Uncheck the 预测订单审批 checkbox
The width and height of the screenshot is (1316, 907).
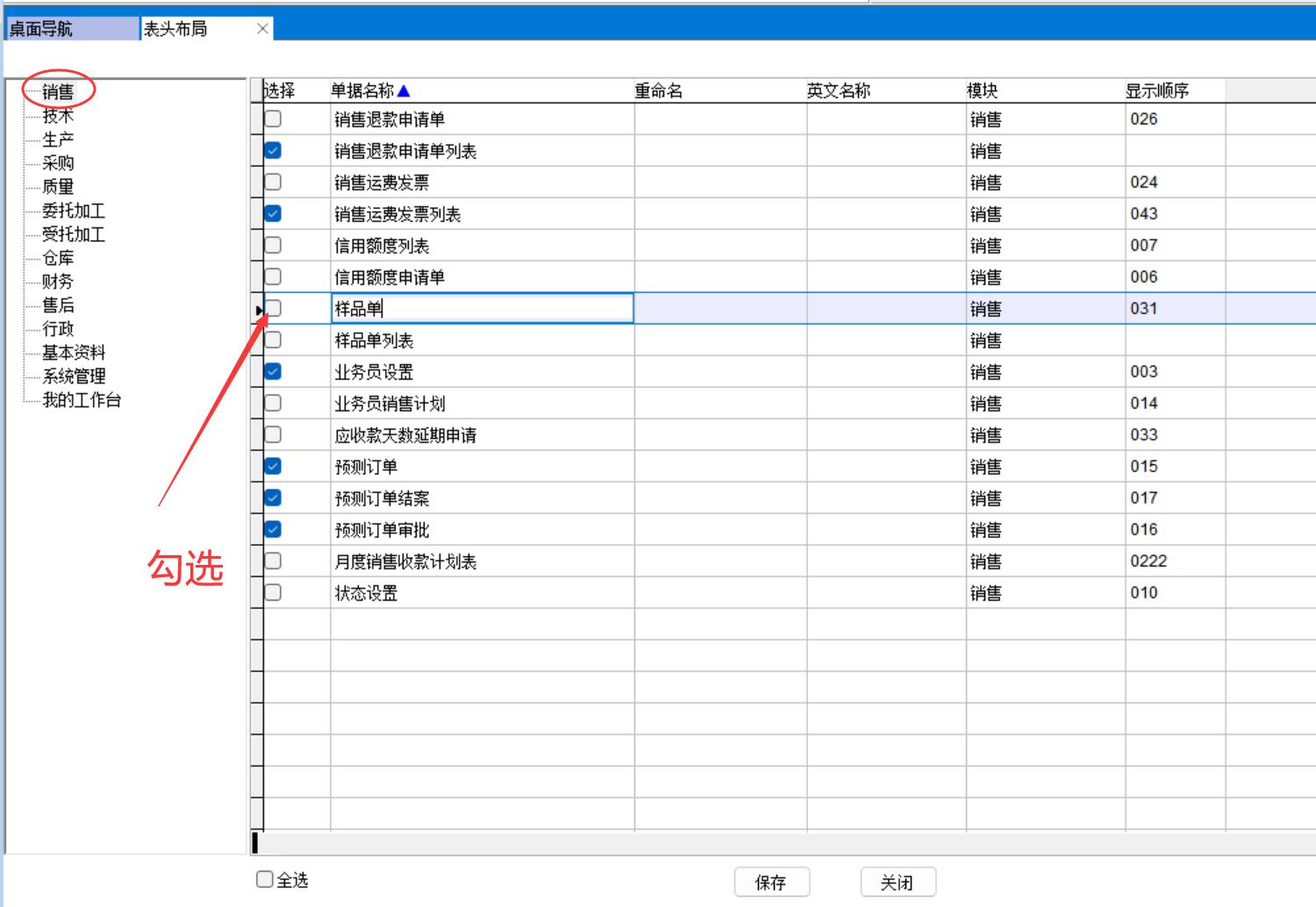[274, 530]
